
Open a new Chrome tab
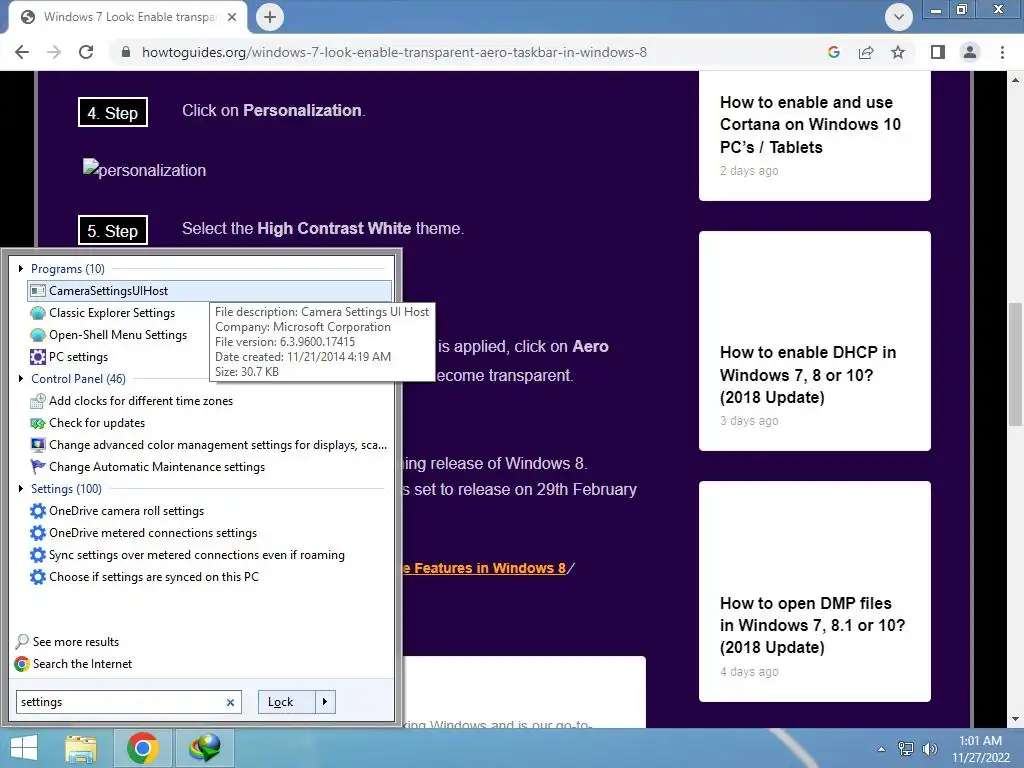(270, 17)
